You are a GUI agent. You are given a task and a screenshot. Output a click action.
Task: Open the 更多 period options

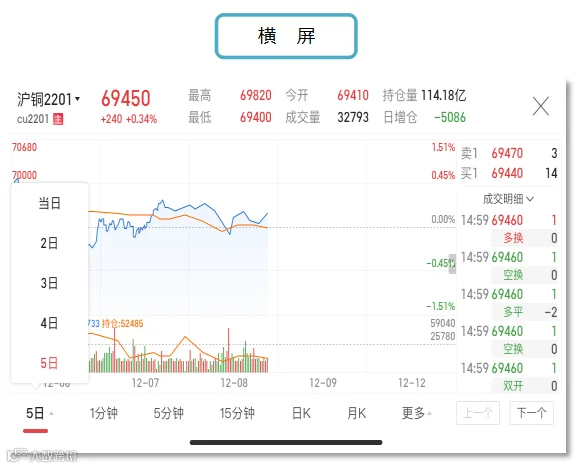pos(417,413)
